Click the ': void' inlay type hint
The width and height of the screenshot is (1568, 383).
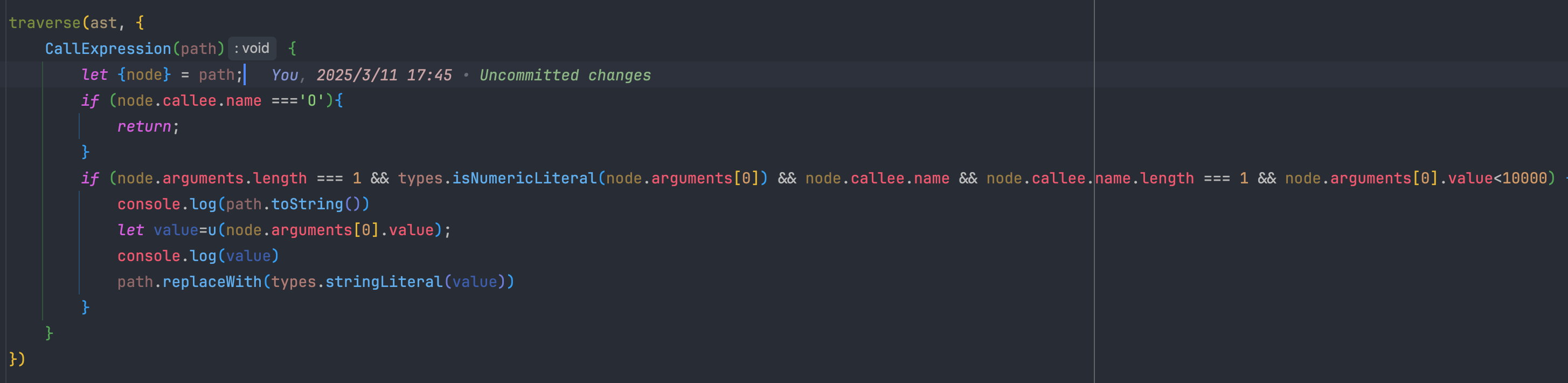252,49
